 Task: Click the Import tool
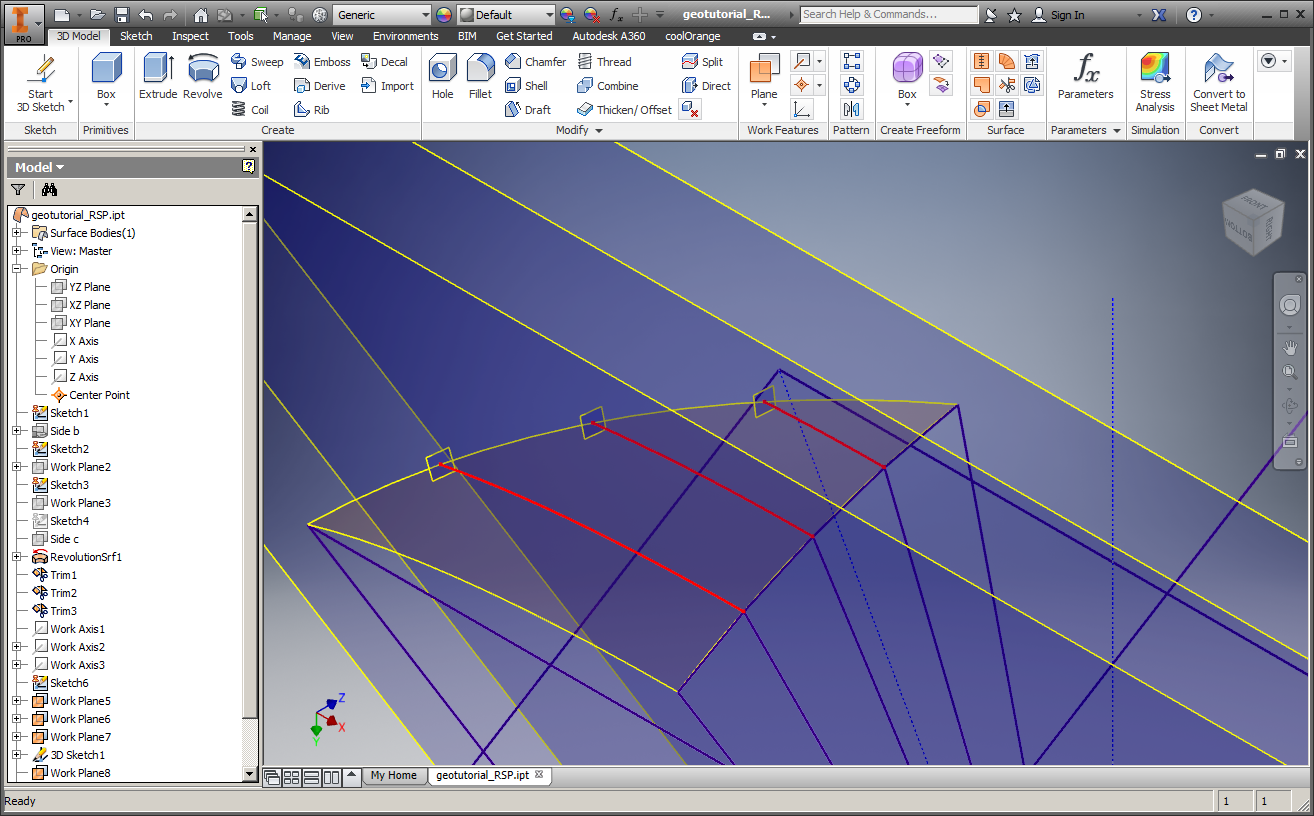pyautogui.click(x=388, y=86)
